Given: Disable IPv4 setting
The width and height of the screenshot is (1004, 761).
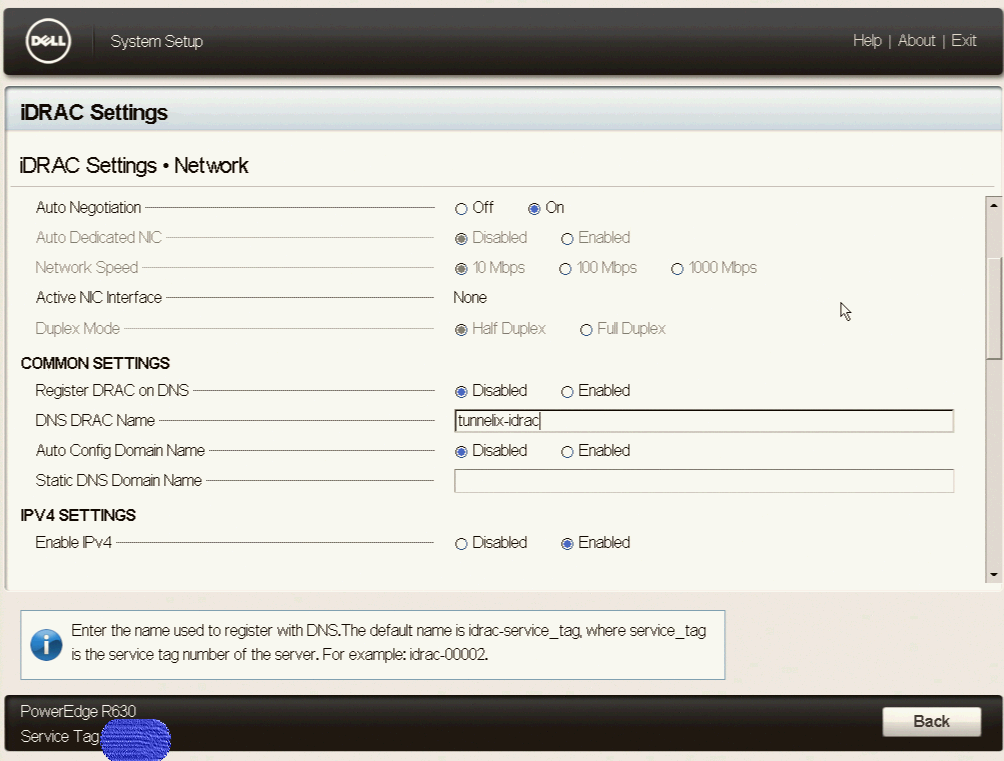Looking at the screenshot, I should 461,544.
